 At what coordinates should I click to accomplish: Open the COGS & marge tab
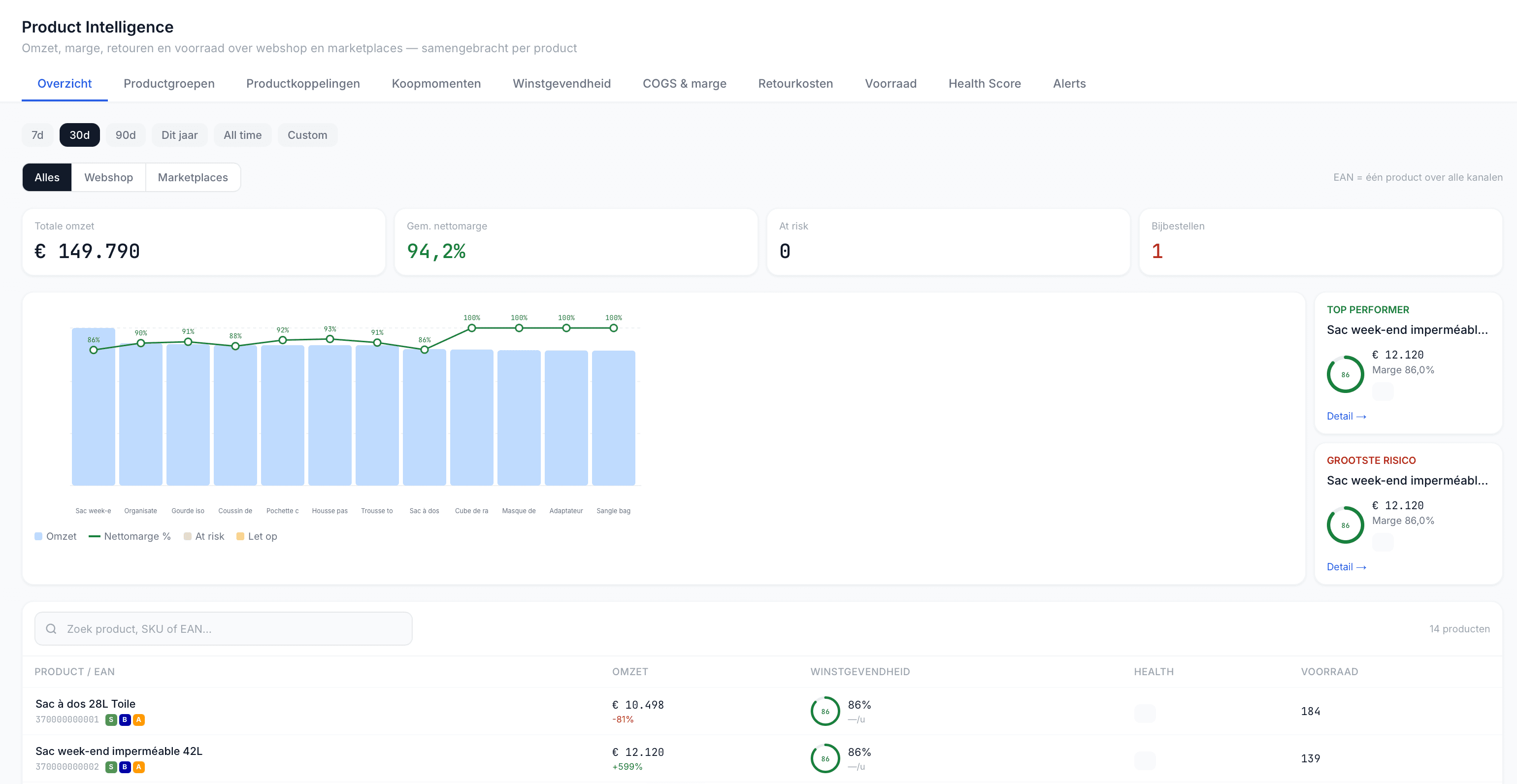[x=684, y=84]
